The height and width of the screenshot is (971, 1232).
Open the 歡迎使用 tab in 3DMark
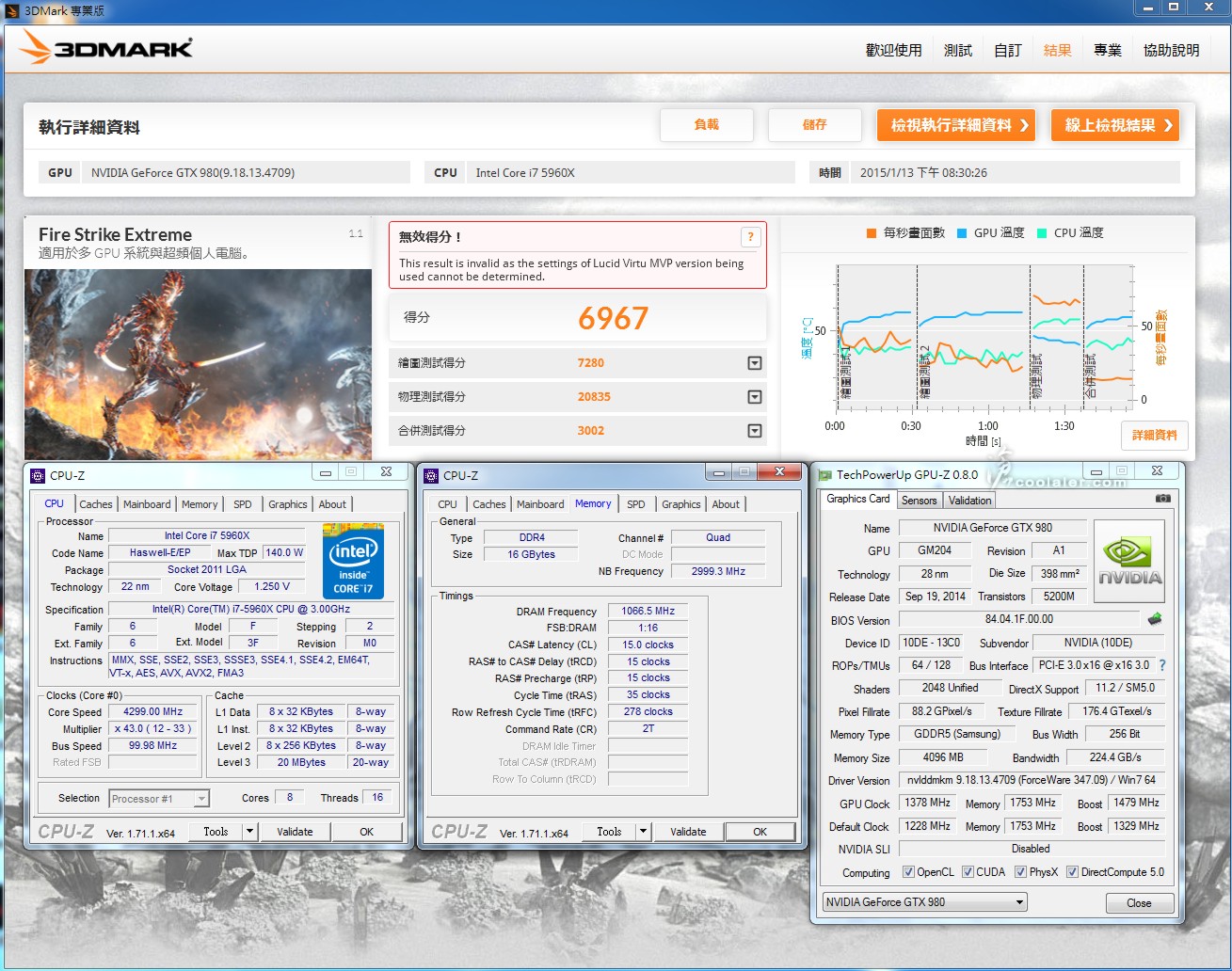893,50
